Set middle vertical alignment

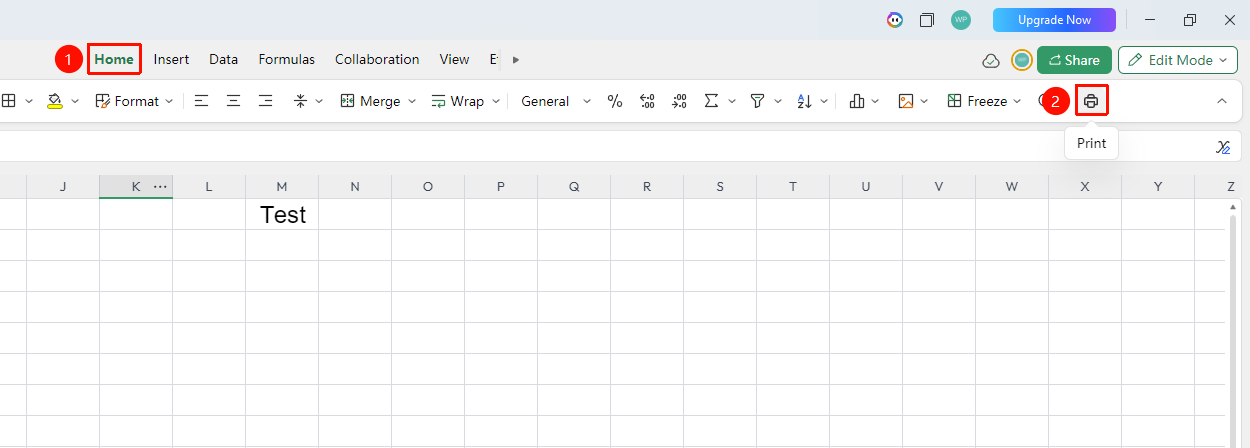[x=300, y=101]
